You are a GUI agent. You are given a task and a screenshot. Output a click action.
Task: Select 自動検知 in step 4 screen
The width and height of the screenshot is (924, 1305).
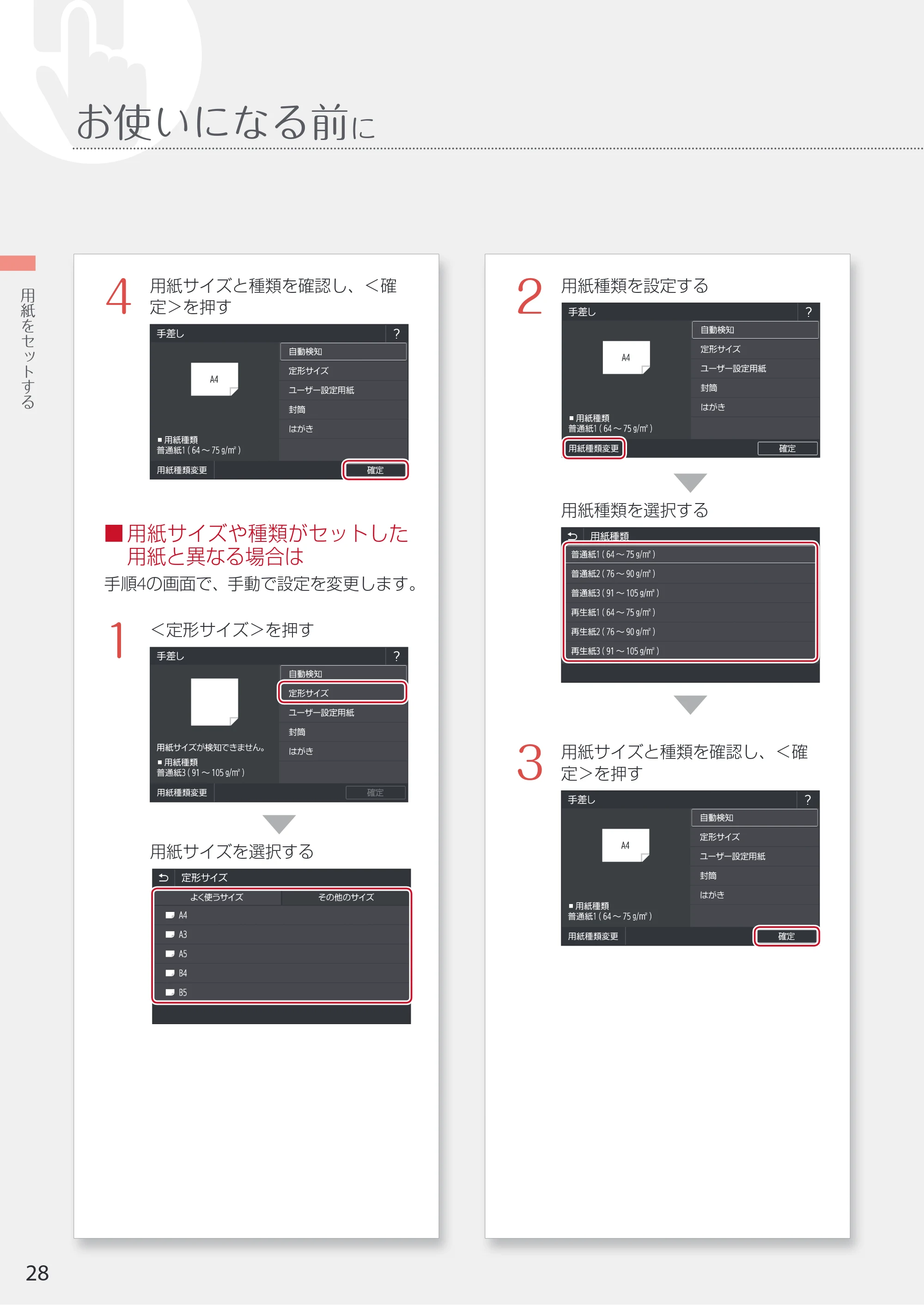tap(343, 352)
